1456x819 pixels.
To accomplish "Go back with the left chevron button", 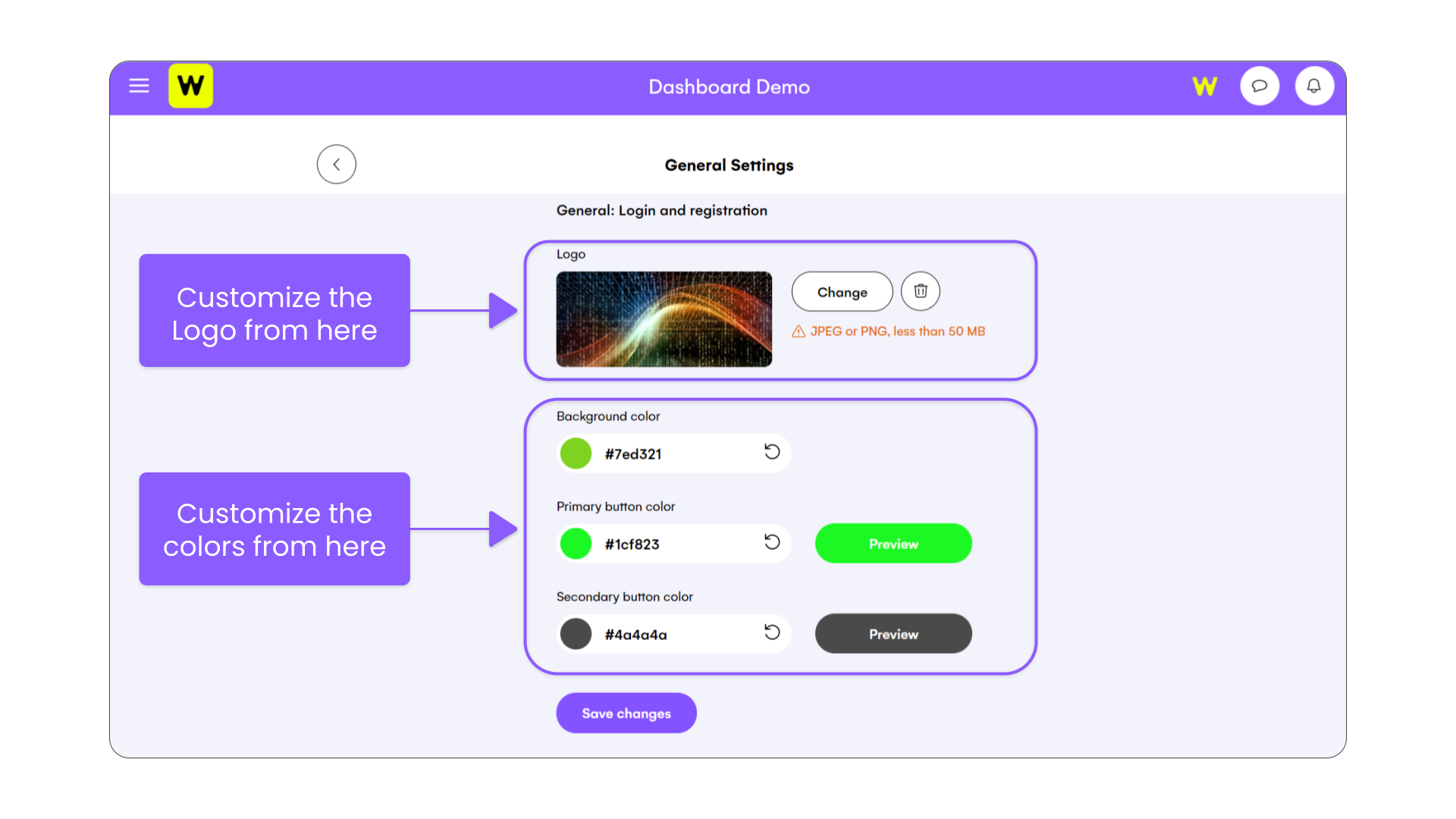I will 337,164.
